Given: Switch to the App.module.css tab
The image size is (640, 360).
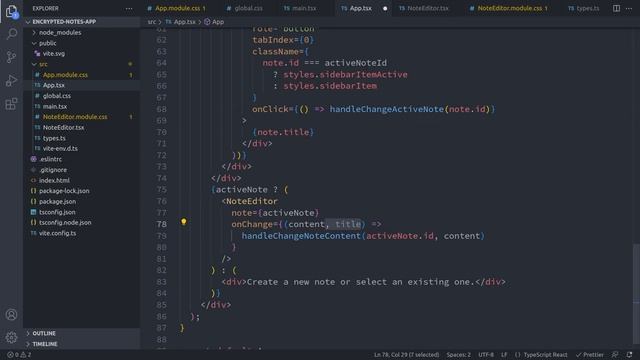Looking at the screenshot, I should (176, 8).
